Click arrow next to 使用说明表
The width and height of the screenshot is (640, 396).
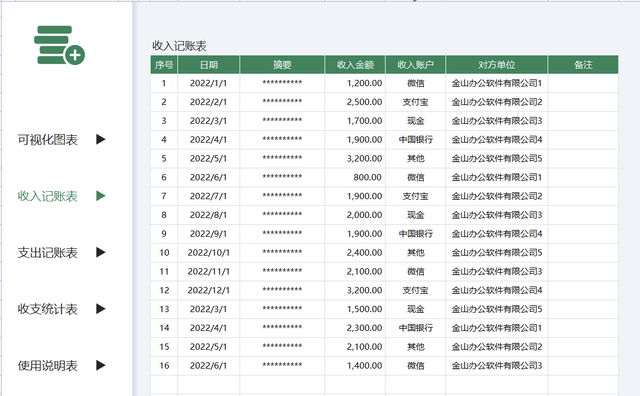point(100,365)
